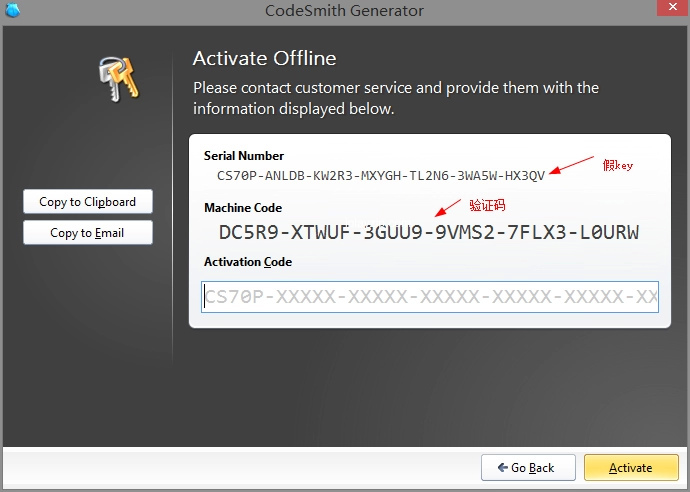The image size is (690, 492).
Task: Click the Activate button
Action: [631, 467]
